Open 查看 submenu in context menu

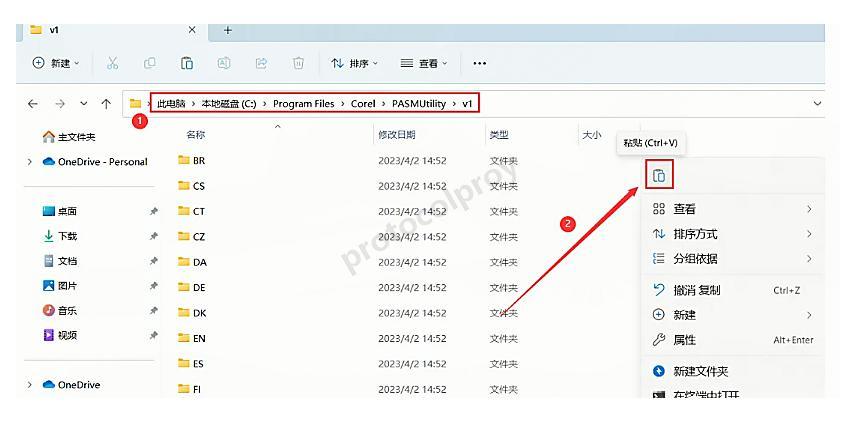pyautogui.click(x=733, y=209)
